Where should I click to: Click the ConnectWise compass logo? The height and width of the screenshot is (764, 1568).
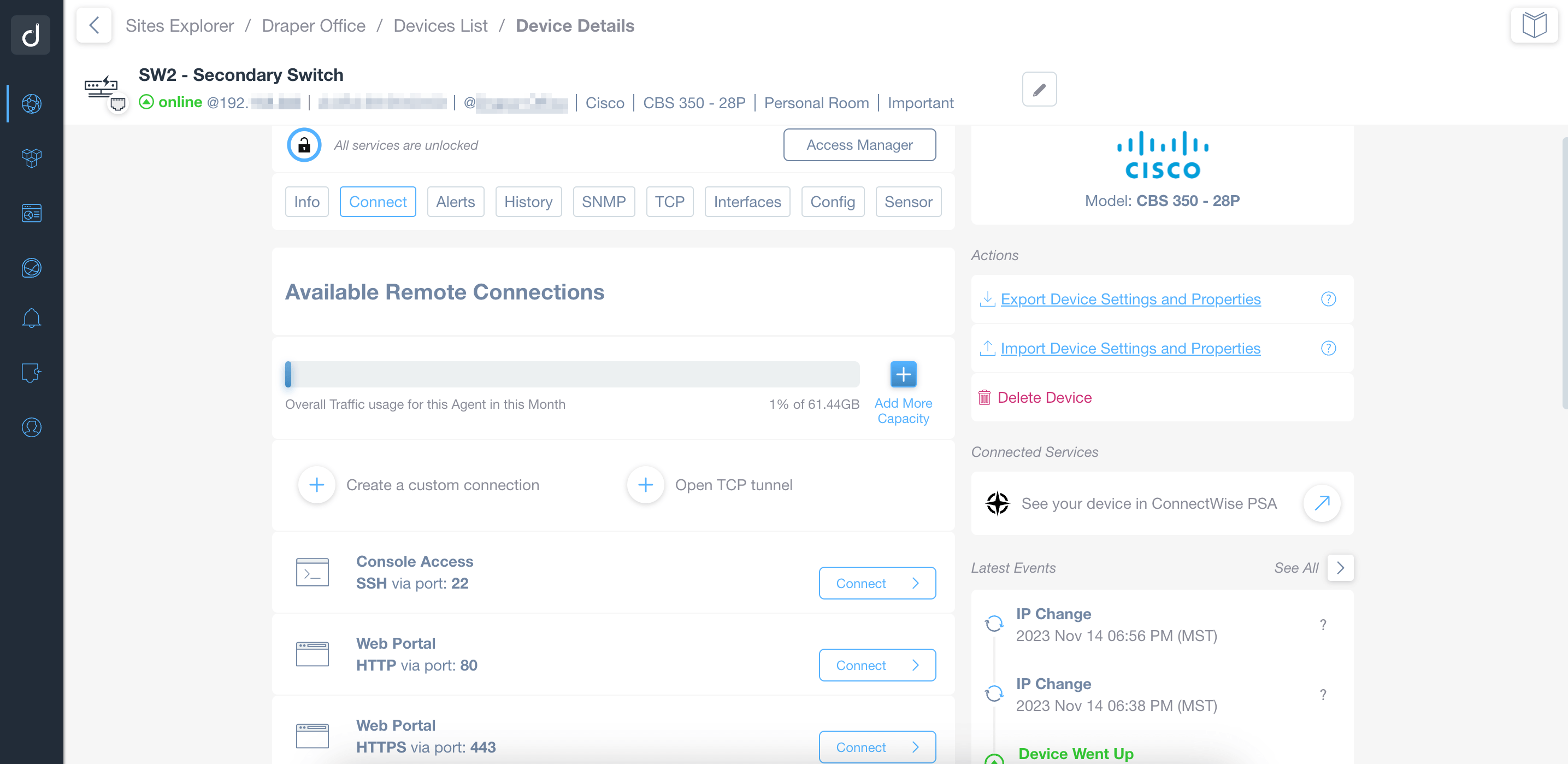pos(997,503)
